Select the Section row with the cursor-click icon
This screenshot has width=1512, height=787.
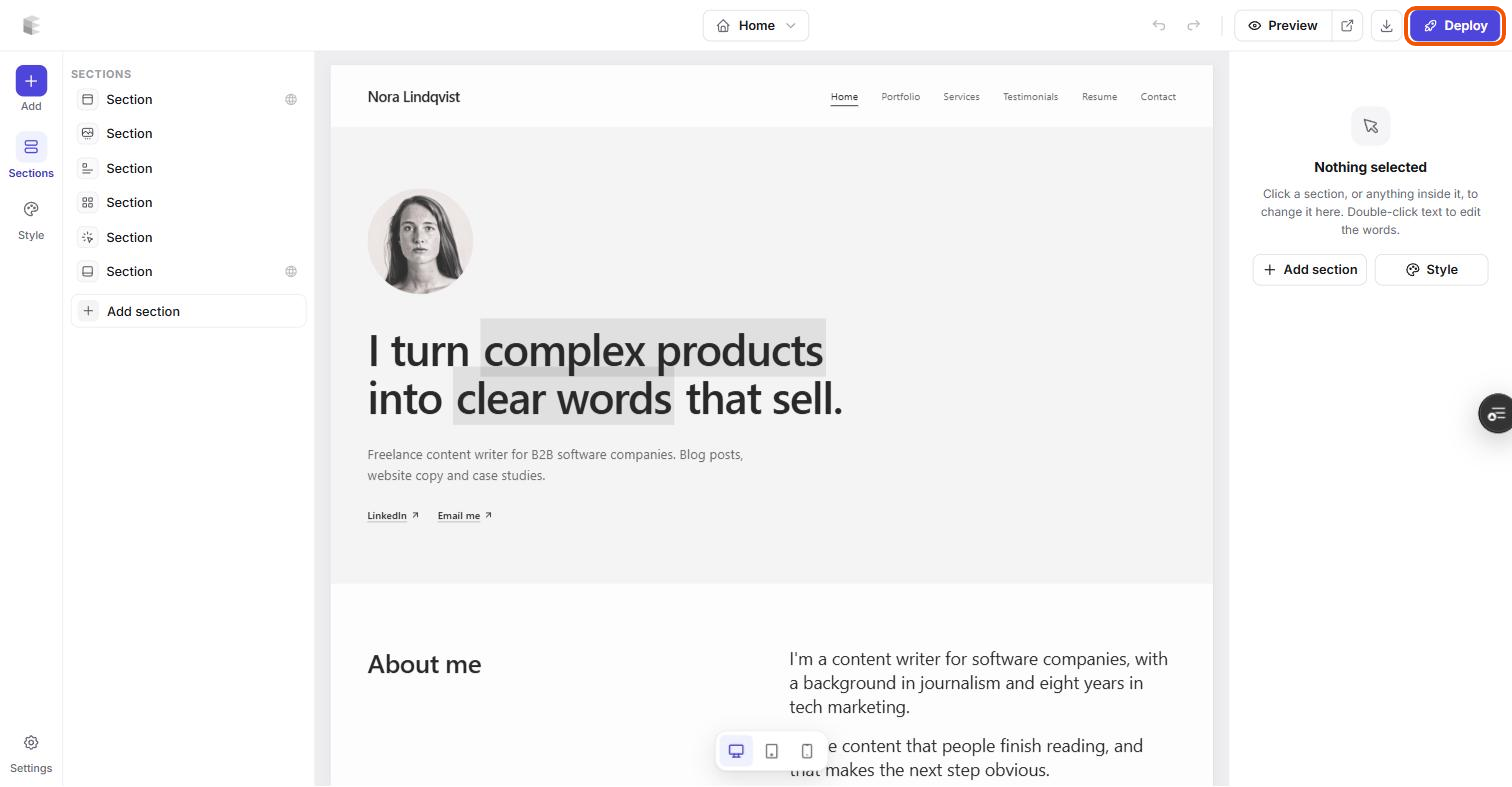pyautogui.click(x=188, y=237)
